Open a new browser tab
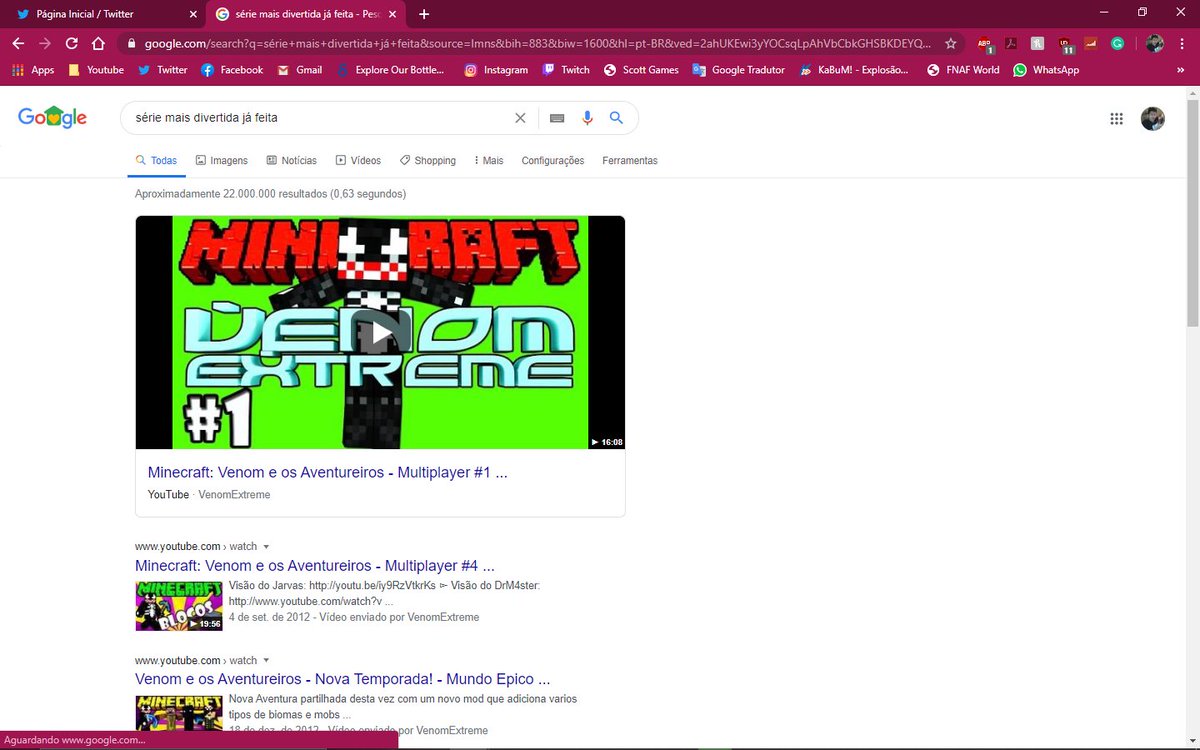 424,14
